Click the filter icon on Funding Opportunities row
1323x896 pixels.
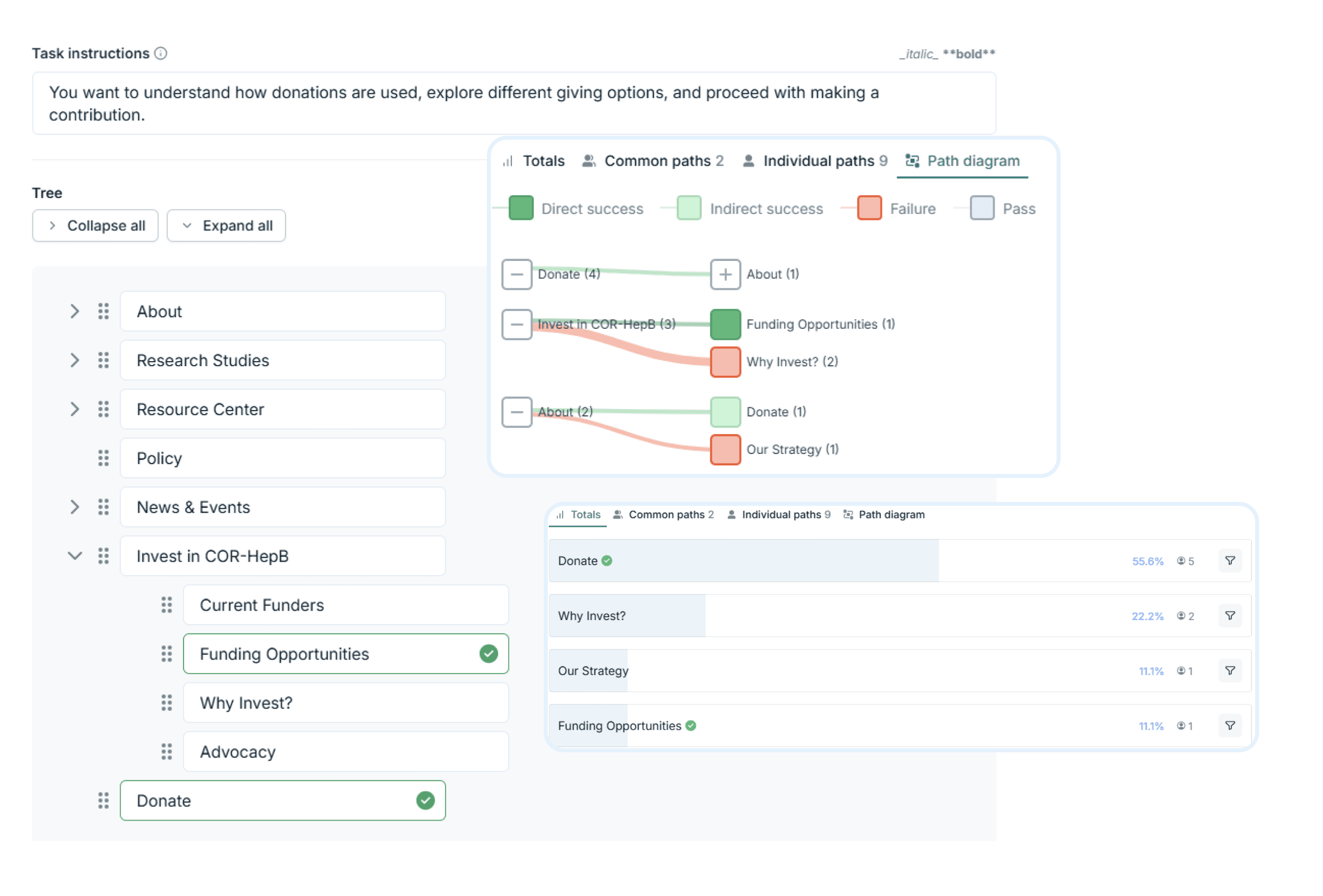tap(1230, 726)
